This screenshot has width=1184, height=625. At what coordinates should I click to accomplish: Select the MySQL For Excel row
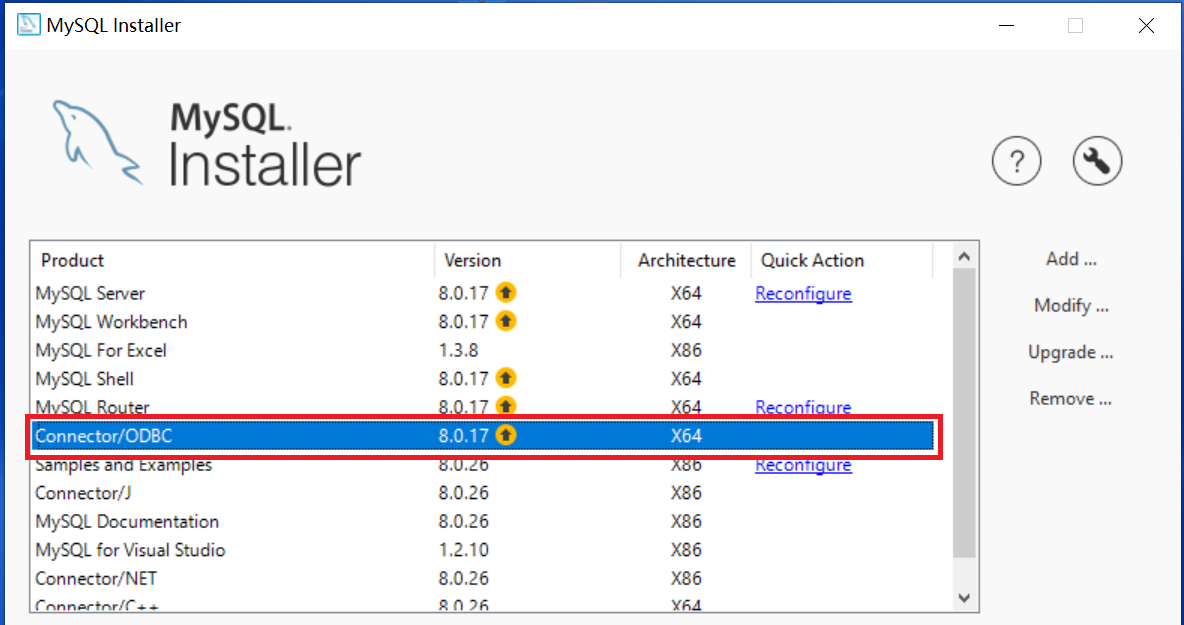click(483, 350)
